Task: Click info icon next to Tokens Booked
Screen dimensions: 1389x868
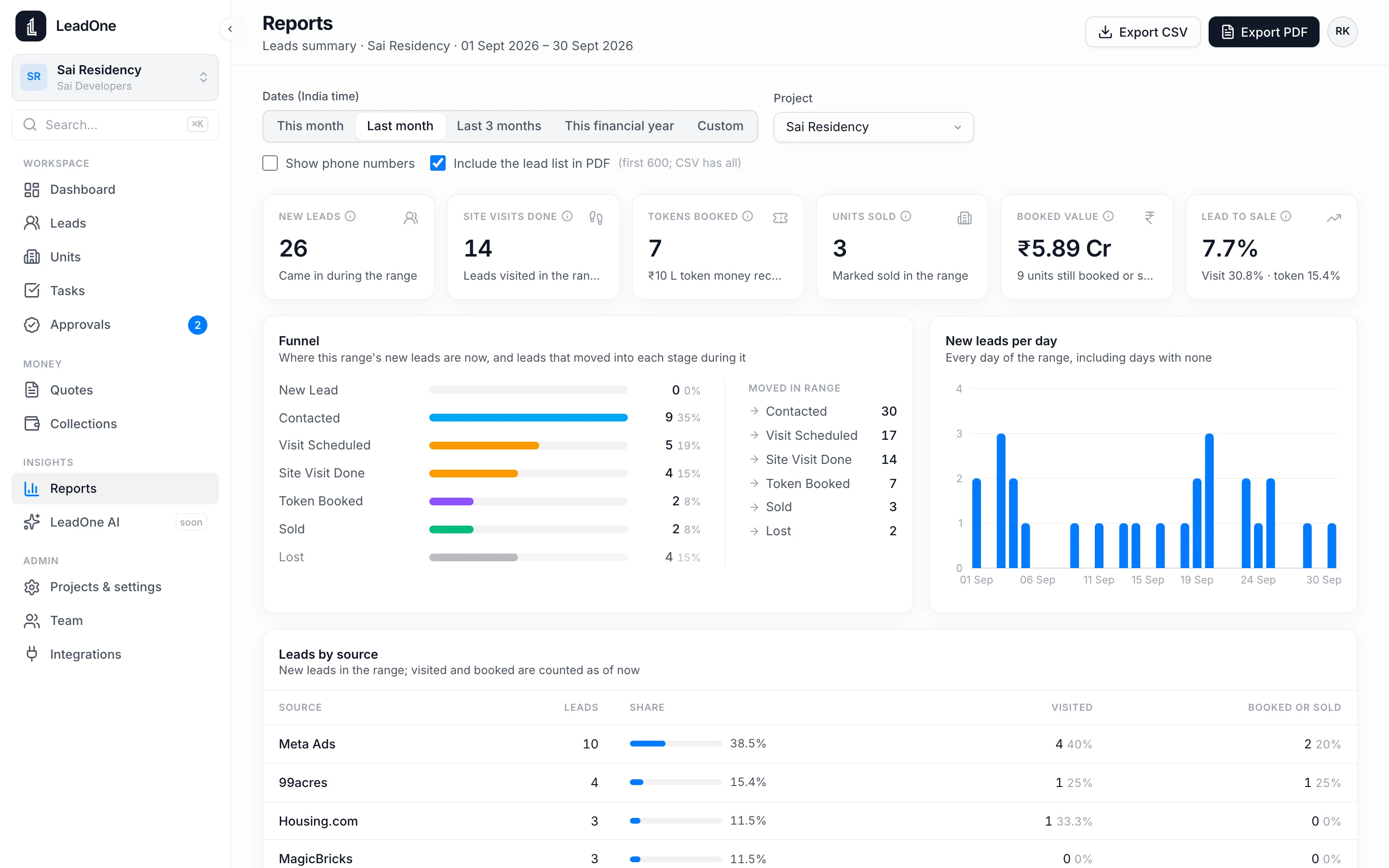Action: tap(747, 217)
